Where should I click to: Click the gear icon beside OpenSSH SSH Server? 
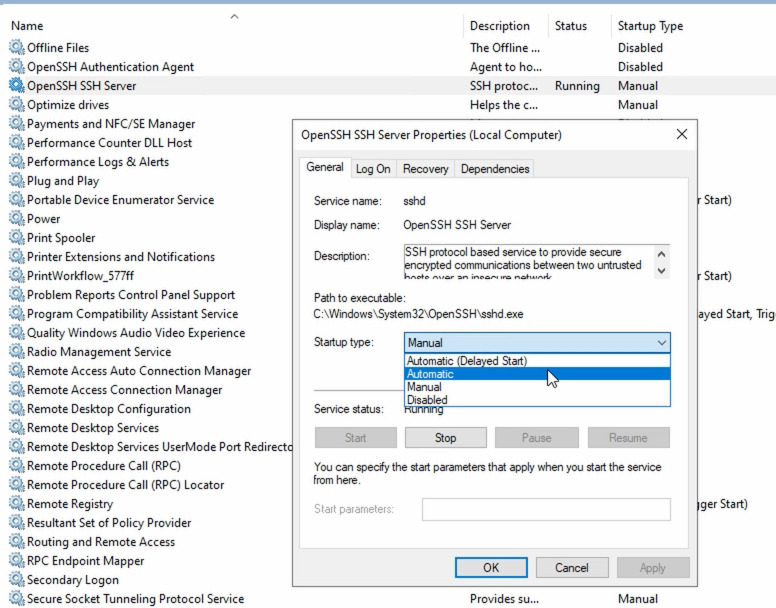pyautogui.click(x=16, y=86)
